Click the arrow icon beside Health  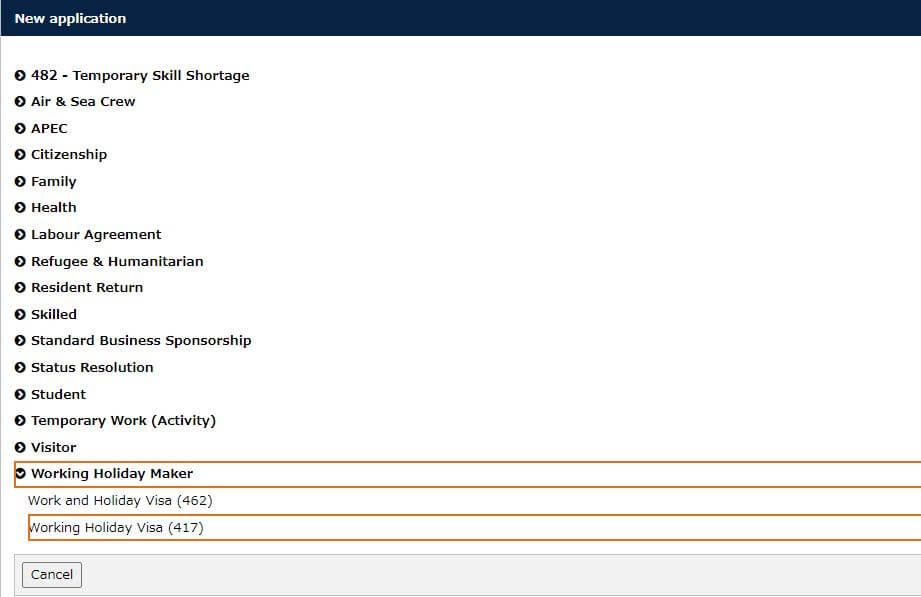20,208
